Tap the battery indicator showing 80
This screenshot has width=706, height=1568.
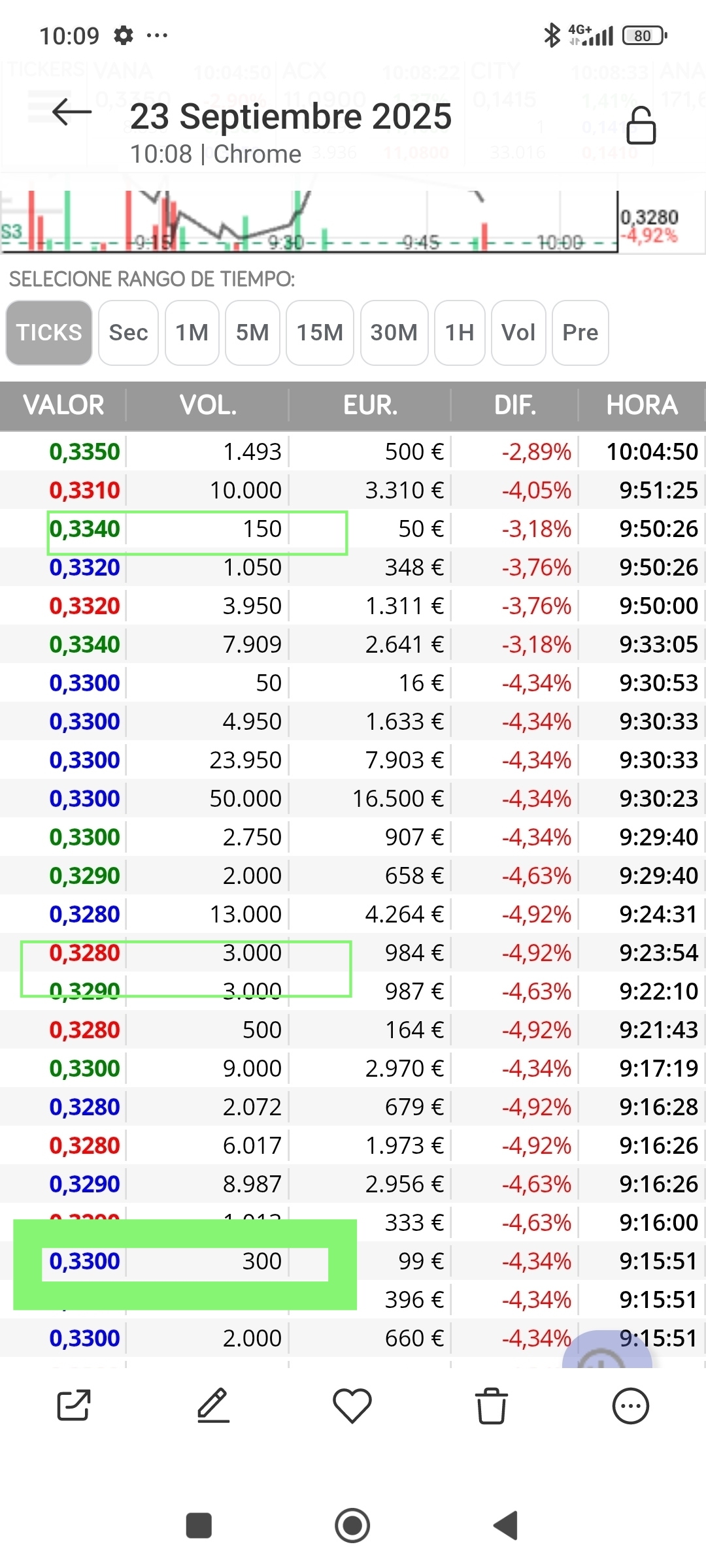click(645, 35)
